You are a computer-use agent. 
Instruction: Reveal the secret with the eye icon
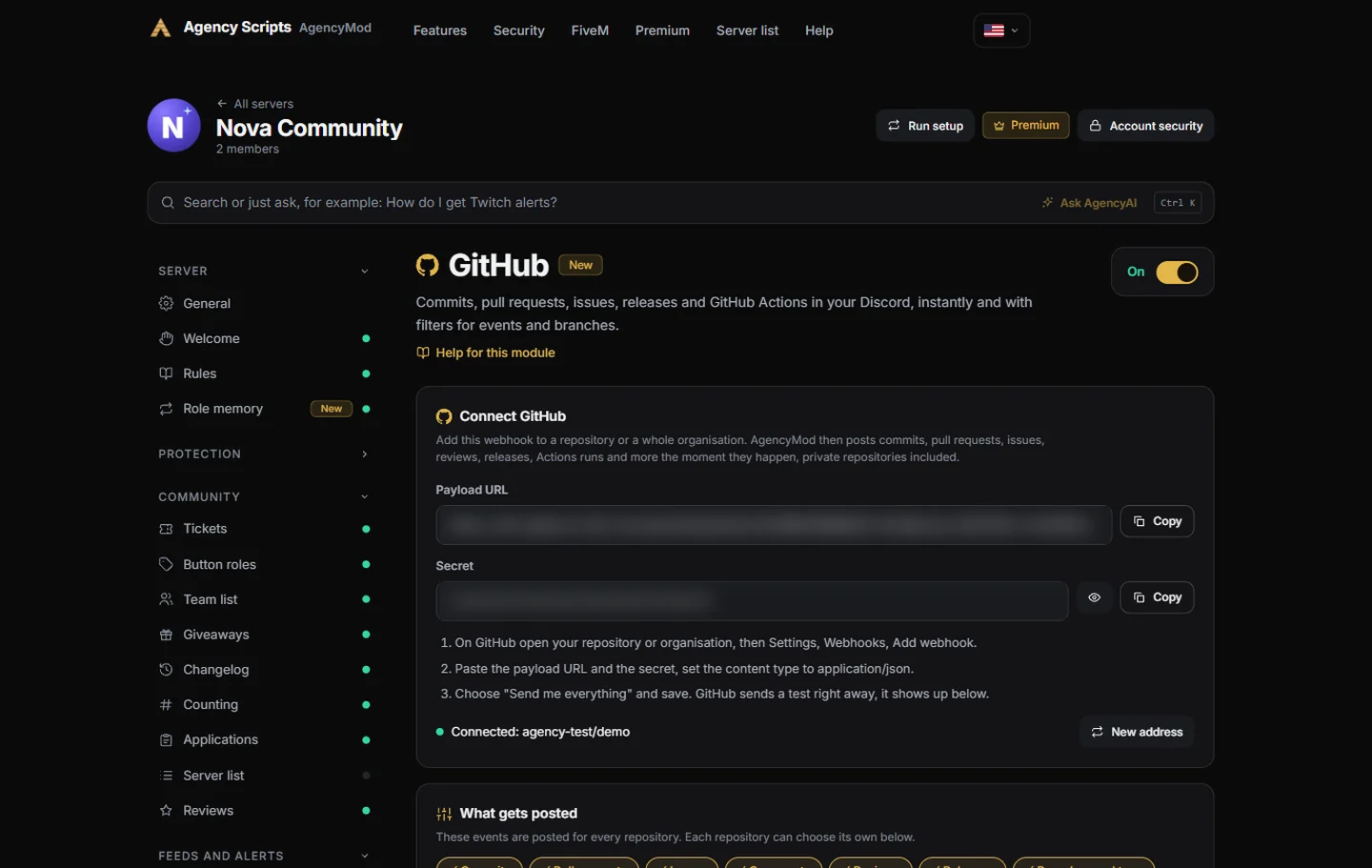tap(1094, 597)
